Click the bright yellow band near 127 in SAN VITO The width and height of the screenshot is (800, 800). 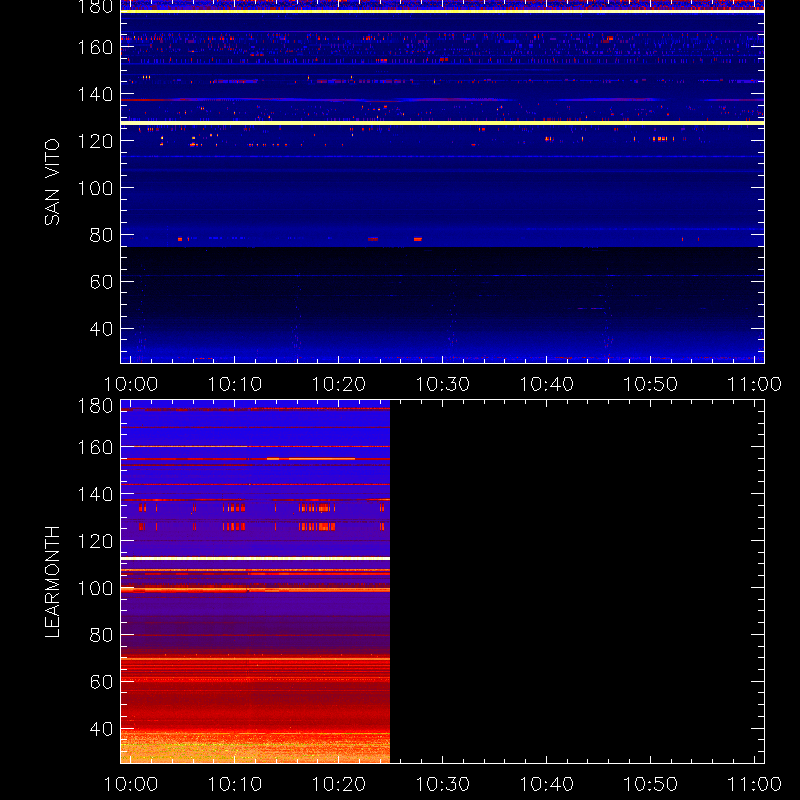[x=442, y=123]
